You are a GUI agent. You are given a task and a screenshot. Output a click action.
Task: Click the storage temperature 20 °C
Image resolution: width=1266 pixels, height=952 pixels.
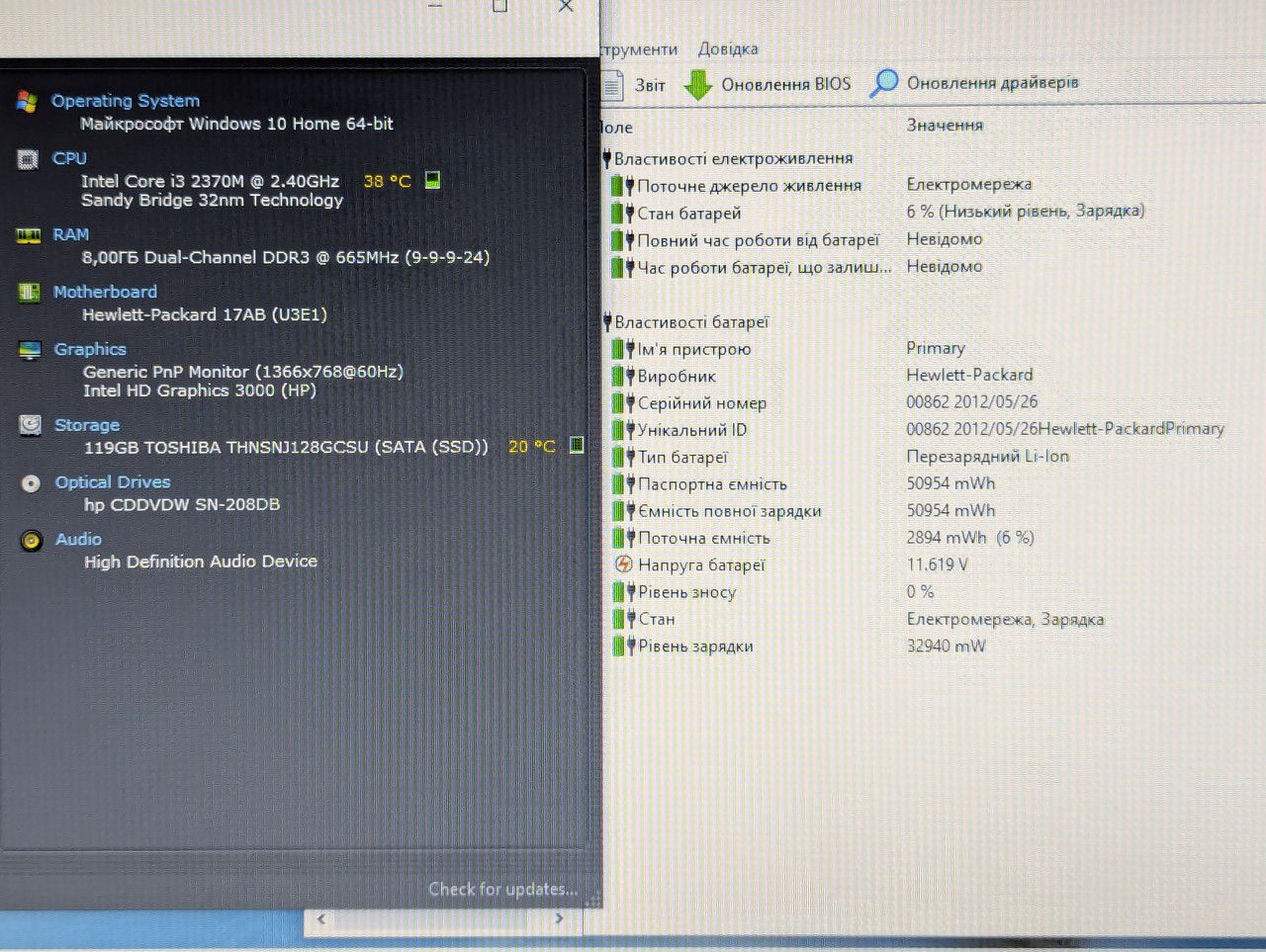532,446
